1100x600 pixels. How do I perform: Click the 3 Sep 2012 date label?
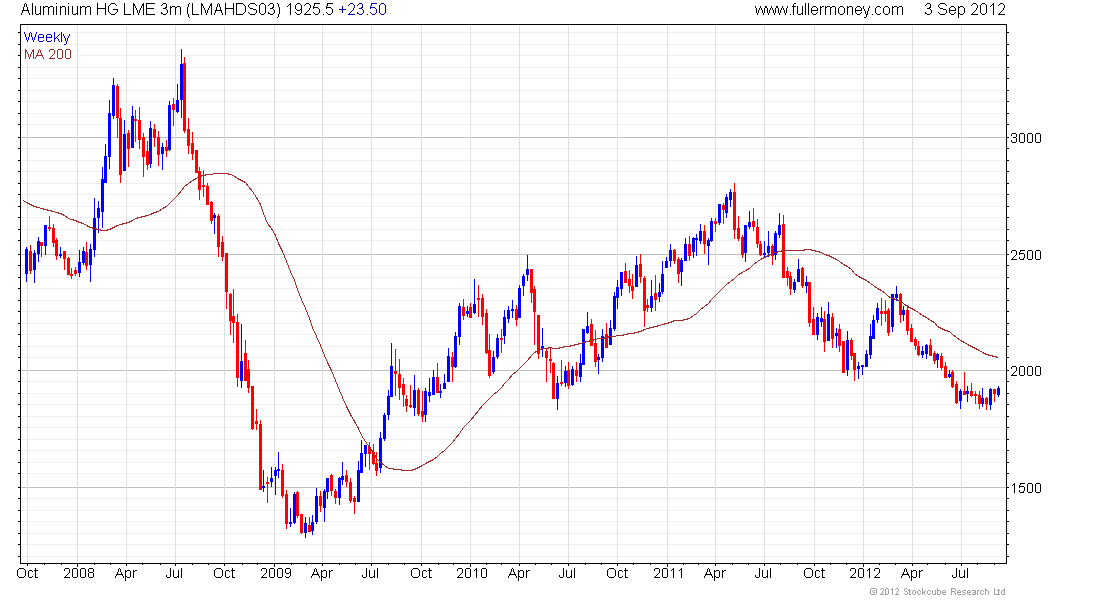coord(964,10)
